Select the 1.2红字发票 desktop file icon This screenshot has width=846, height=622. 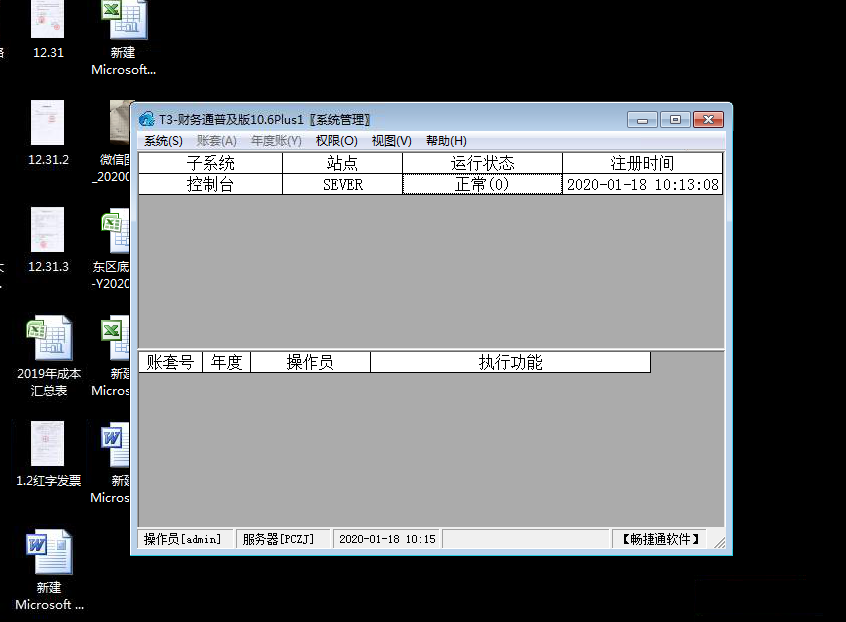pyautogui.click(x=48, y=454)
